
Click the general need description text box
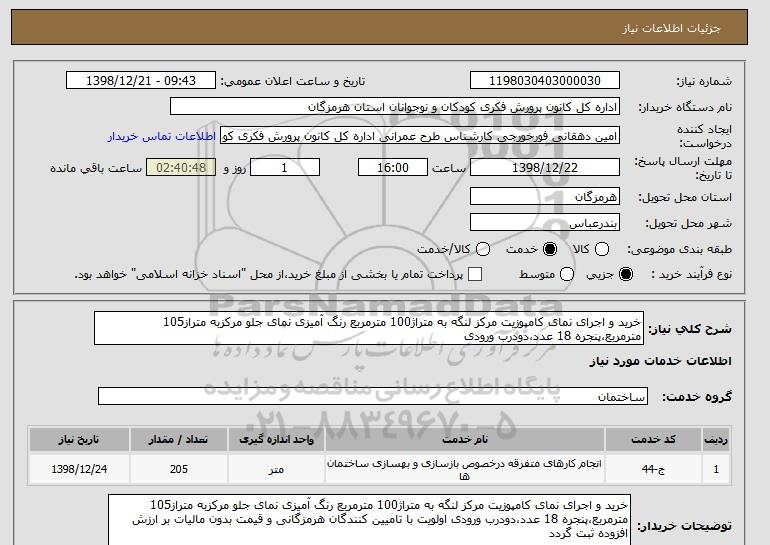(369, 328)
